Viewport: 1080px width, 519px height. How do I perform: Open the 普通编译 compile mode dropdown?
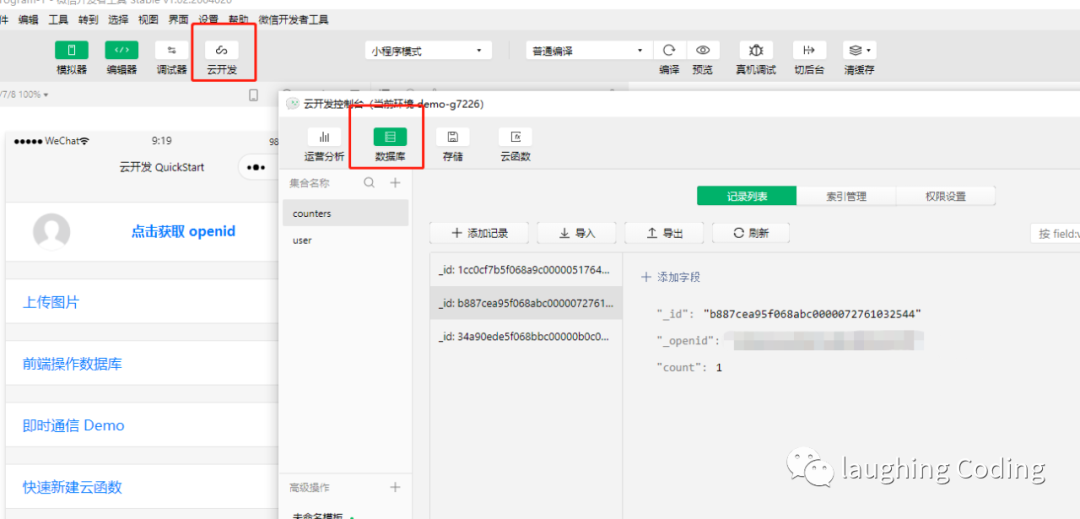coord(588,51)
